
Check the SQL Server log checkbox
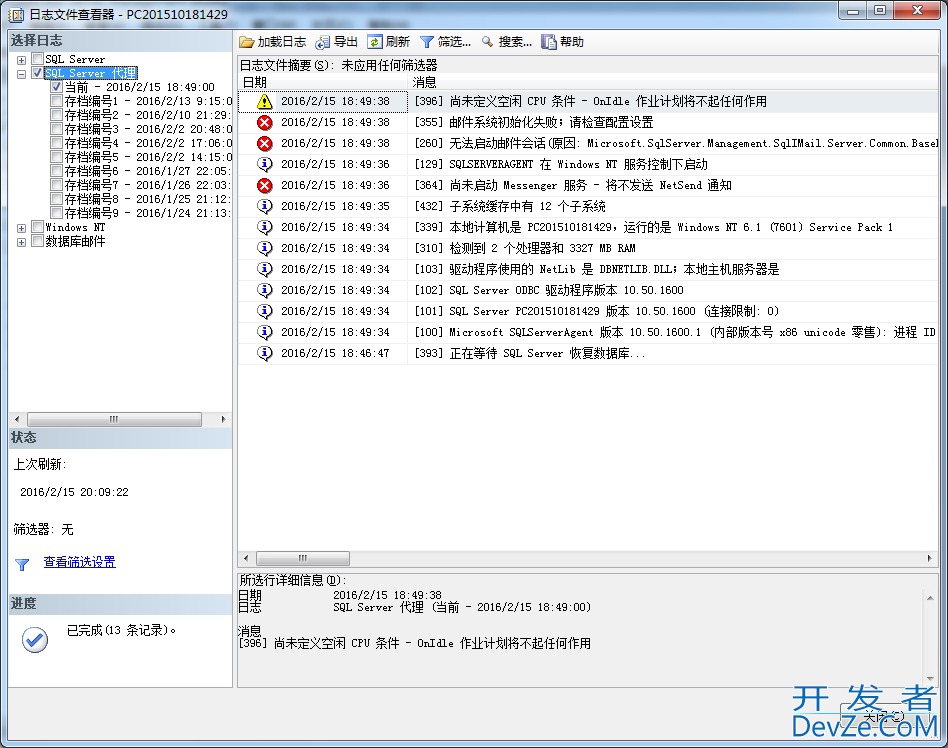click(x=37, y=59)
